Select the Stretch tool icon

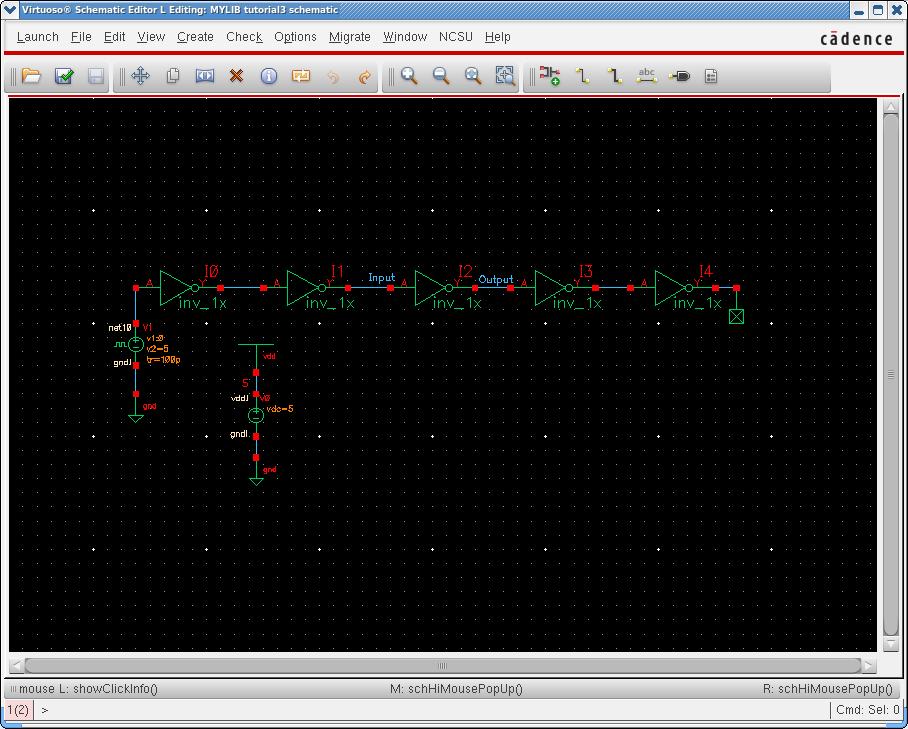click(205, 76)
